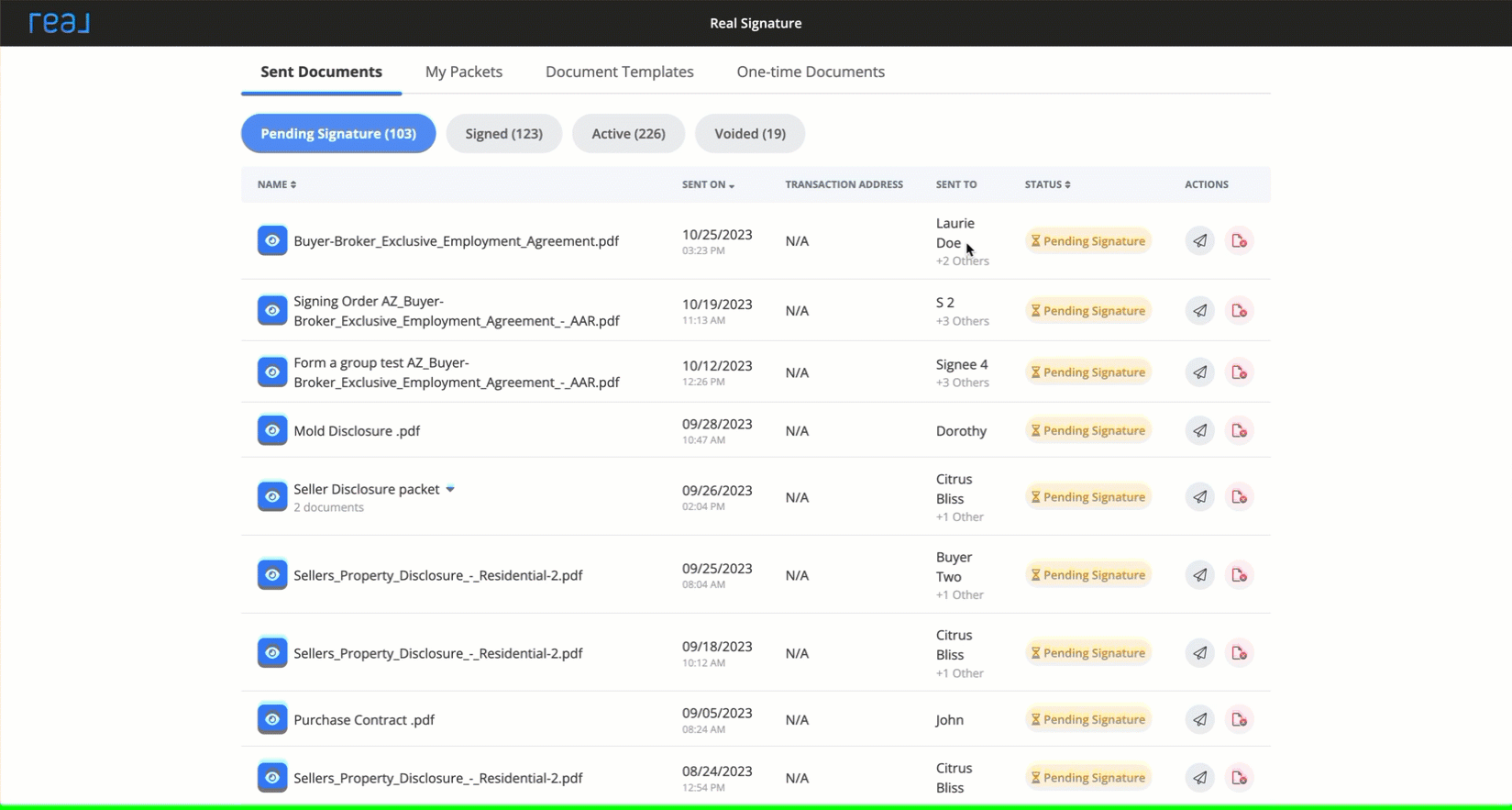The image size is (1512, 810).
Task: Void the Mold Disclosure .pdf document
Action: tap(1240, 430)
